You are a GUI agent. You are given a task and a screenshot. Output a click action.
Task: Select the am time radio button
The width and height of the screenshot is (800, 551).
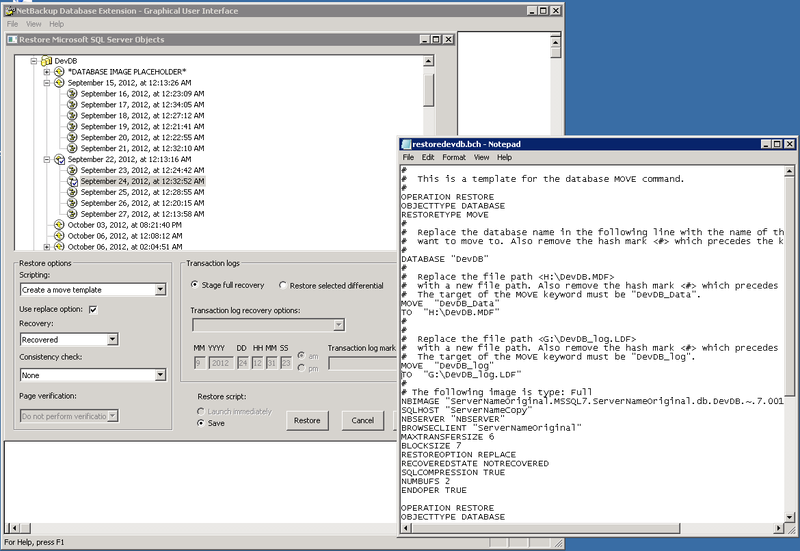click(301, 356)
